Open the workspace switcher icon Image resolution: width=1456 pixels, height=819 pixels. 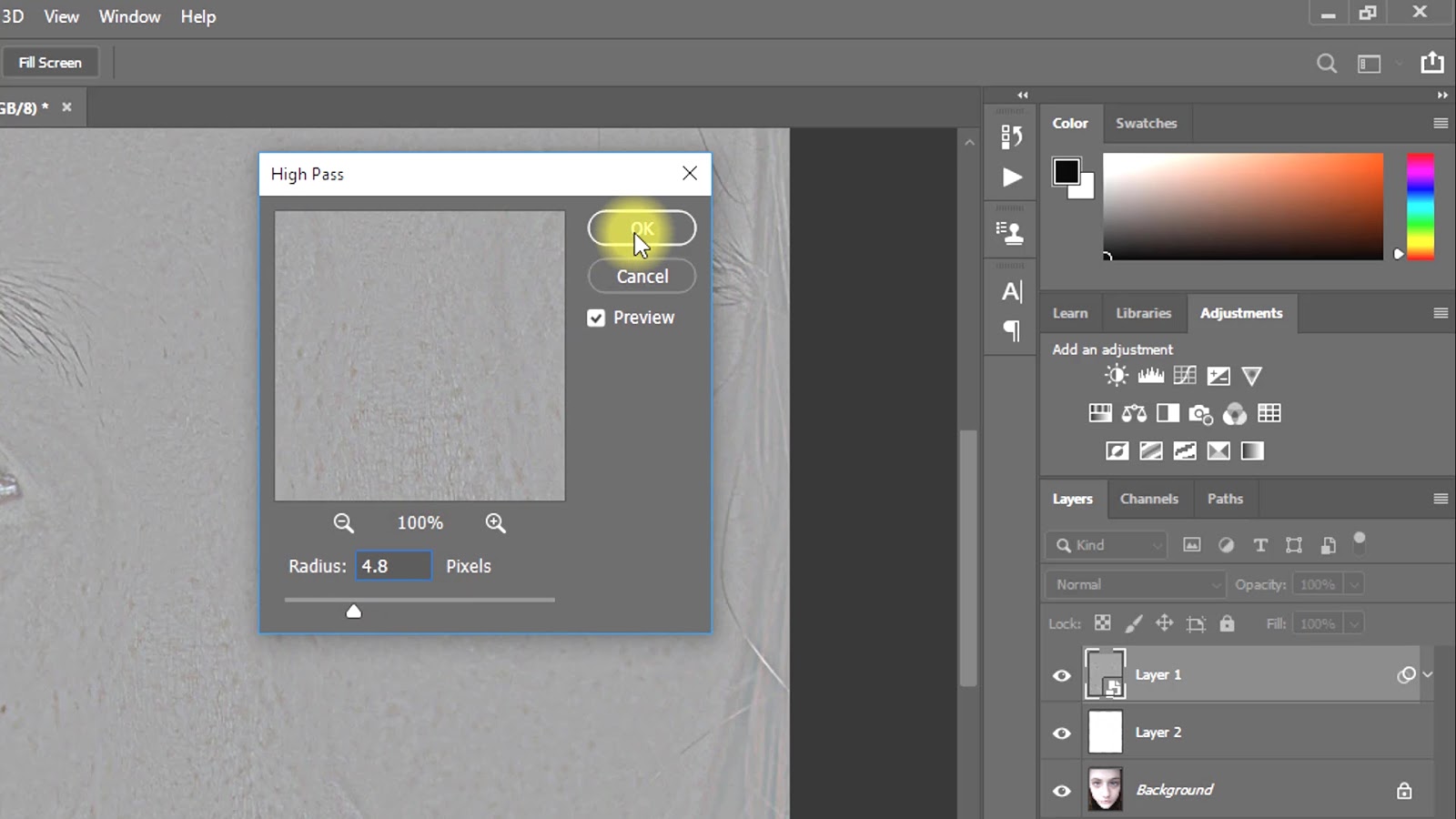click(x=1370, y=64)
